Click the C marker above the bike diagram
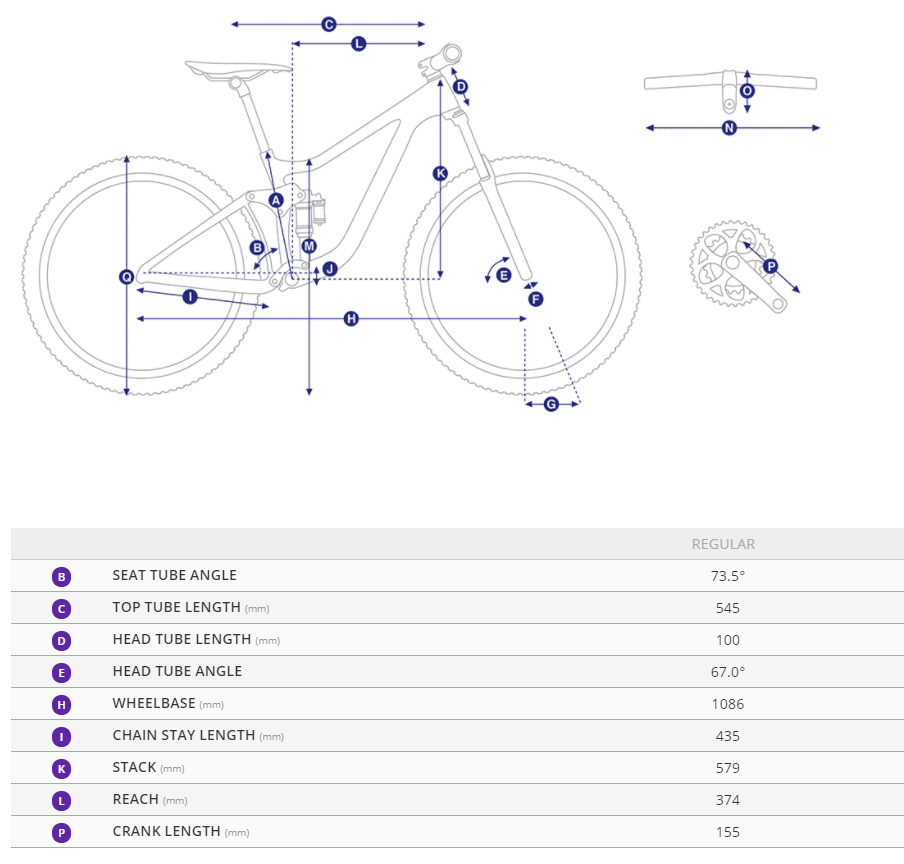This screenshot has height=864, width=904. [x=328, y=24]
